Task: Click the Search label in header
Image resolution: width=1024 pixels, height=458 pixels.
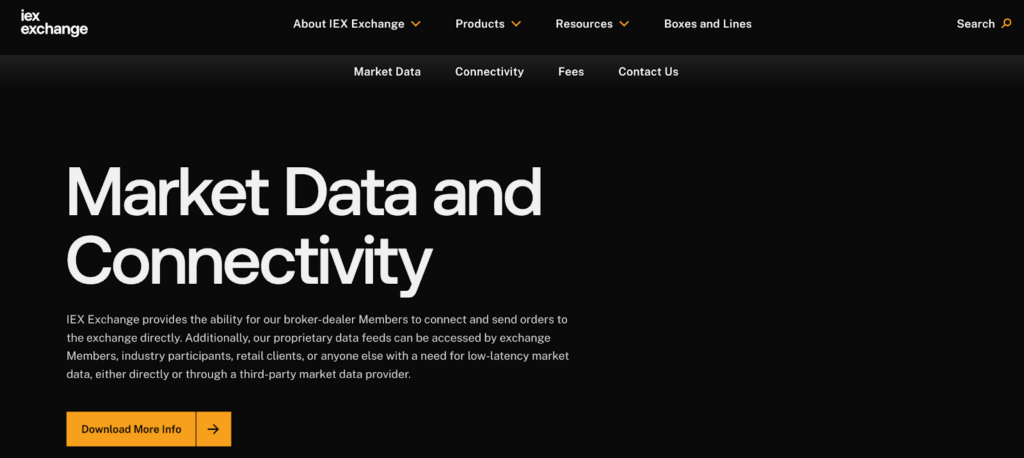Action: 976,24
